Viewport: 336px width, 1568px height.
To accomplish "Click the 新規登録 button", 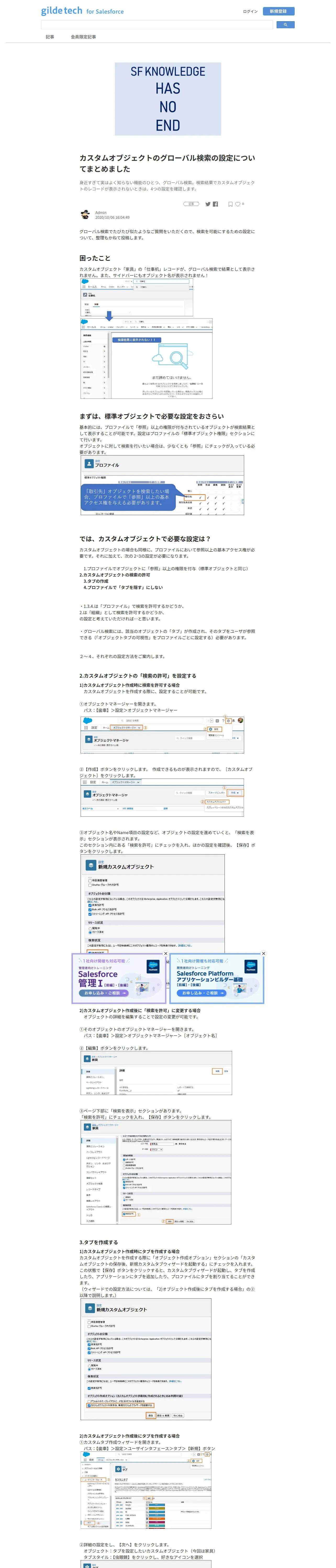I will [x=278, y=11].
